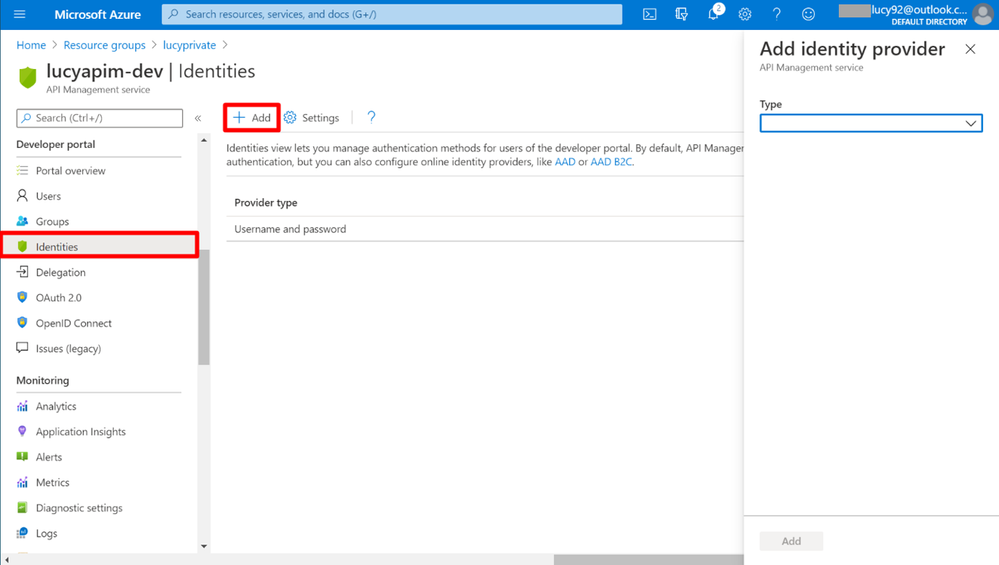Click the Provider type column header
The height and width of the screenshot is (565, 999).
pyautogui.click(x=266, y=203)
